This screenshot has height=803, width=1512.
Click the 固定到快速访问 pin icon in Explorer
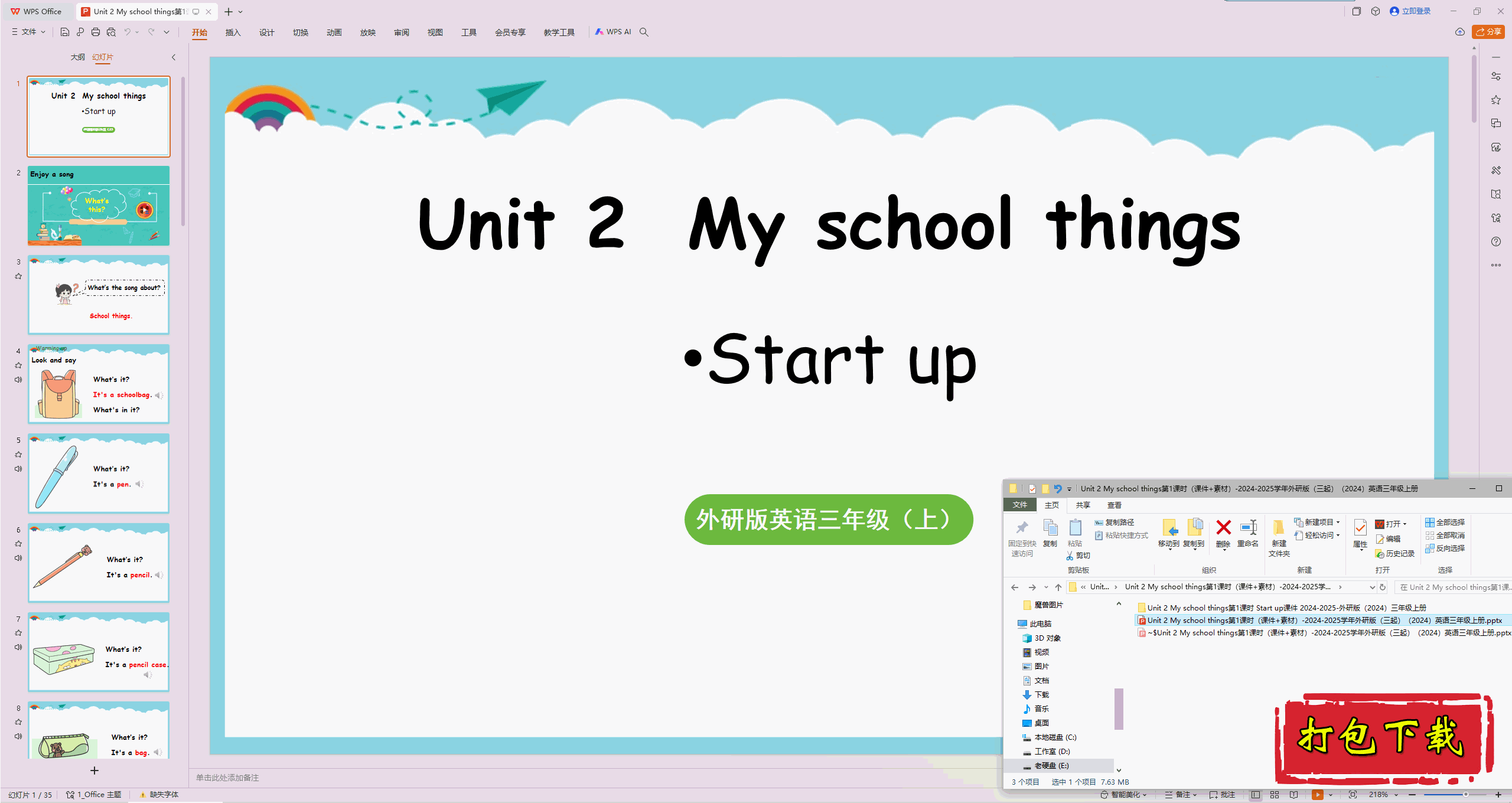(1022, 538)
